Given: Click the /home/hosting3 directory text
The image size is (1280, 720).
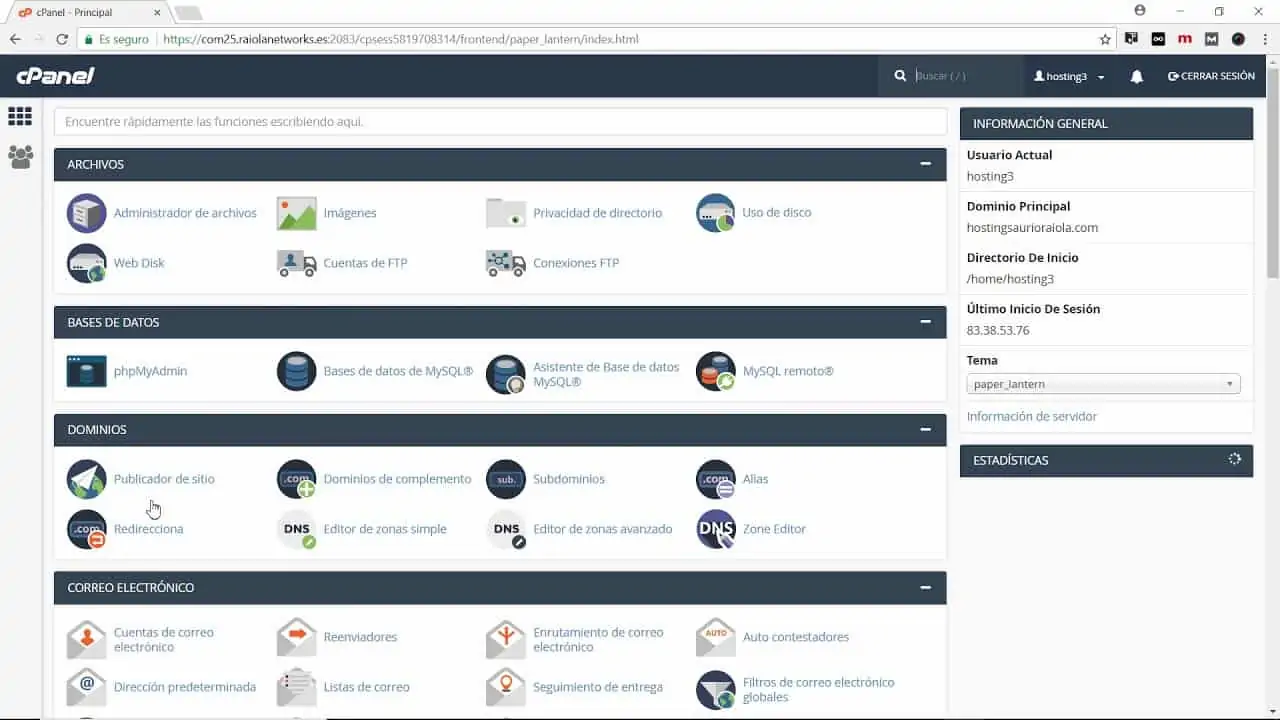Looking at the screenshot, I should tap(1010, 279).
